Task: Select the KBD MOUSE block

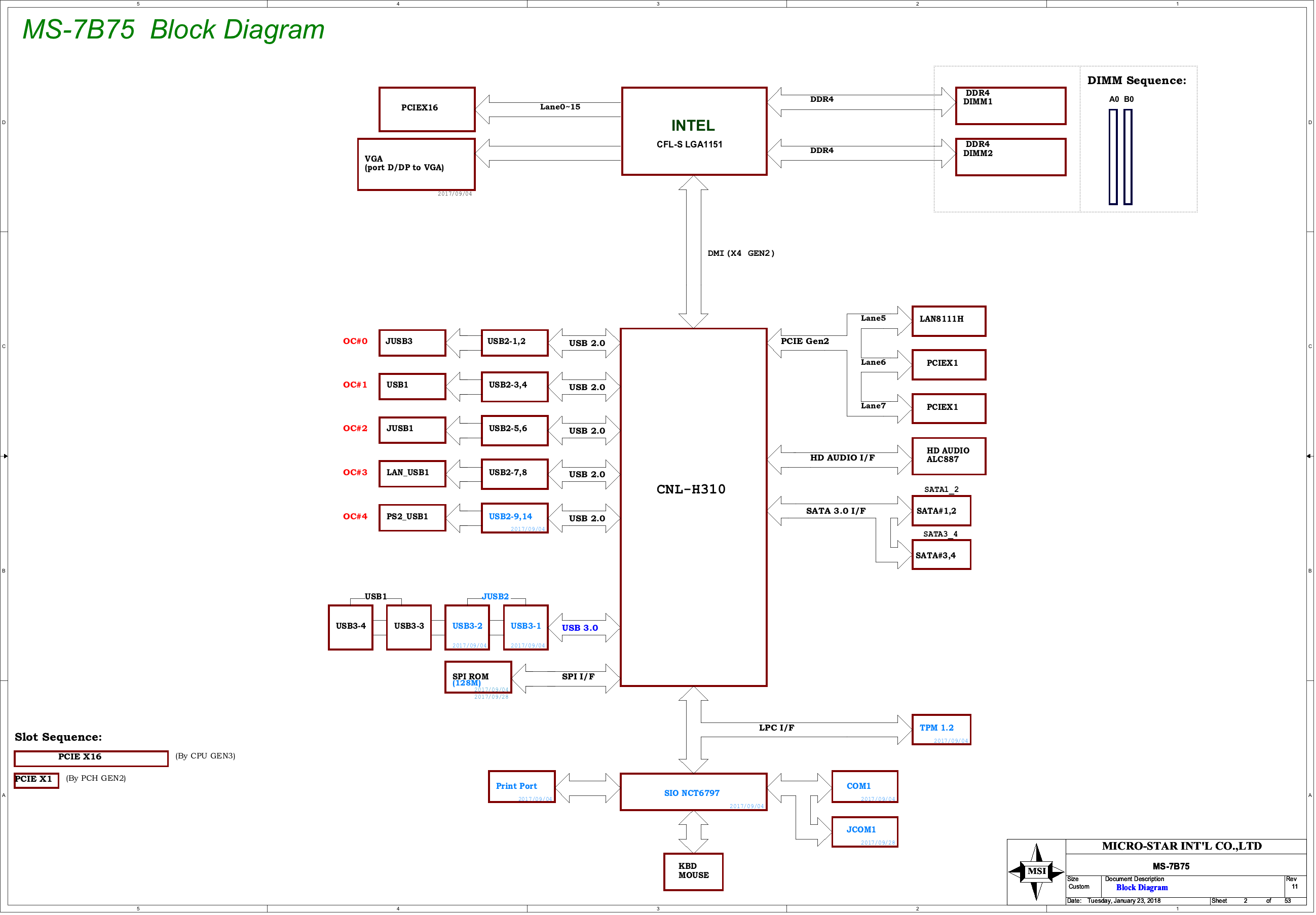Action: [x=694, y=871]
